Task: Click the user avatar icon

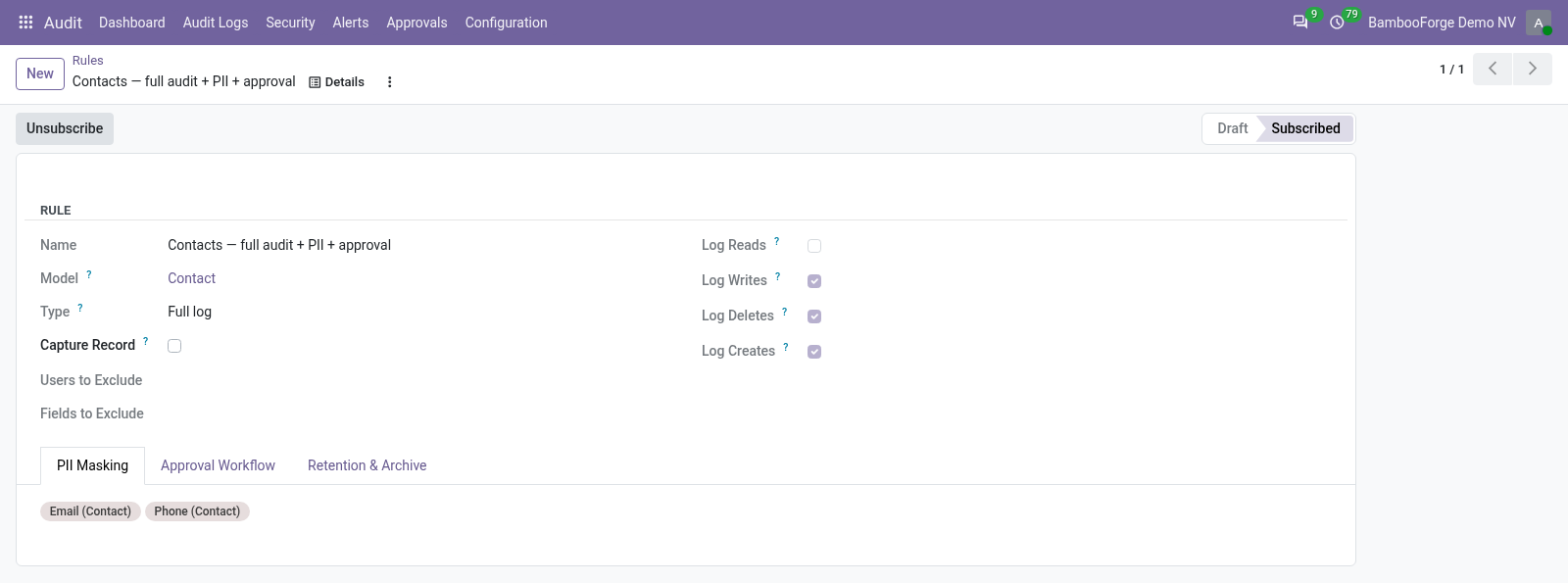Action: 1539,23
